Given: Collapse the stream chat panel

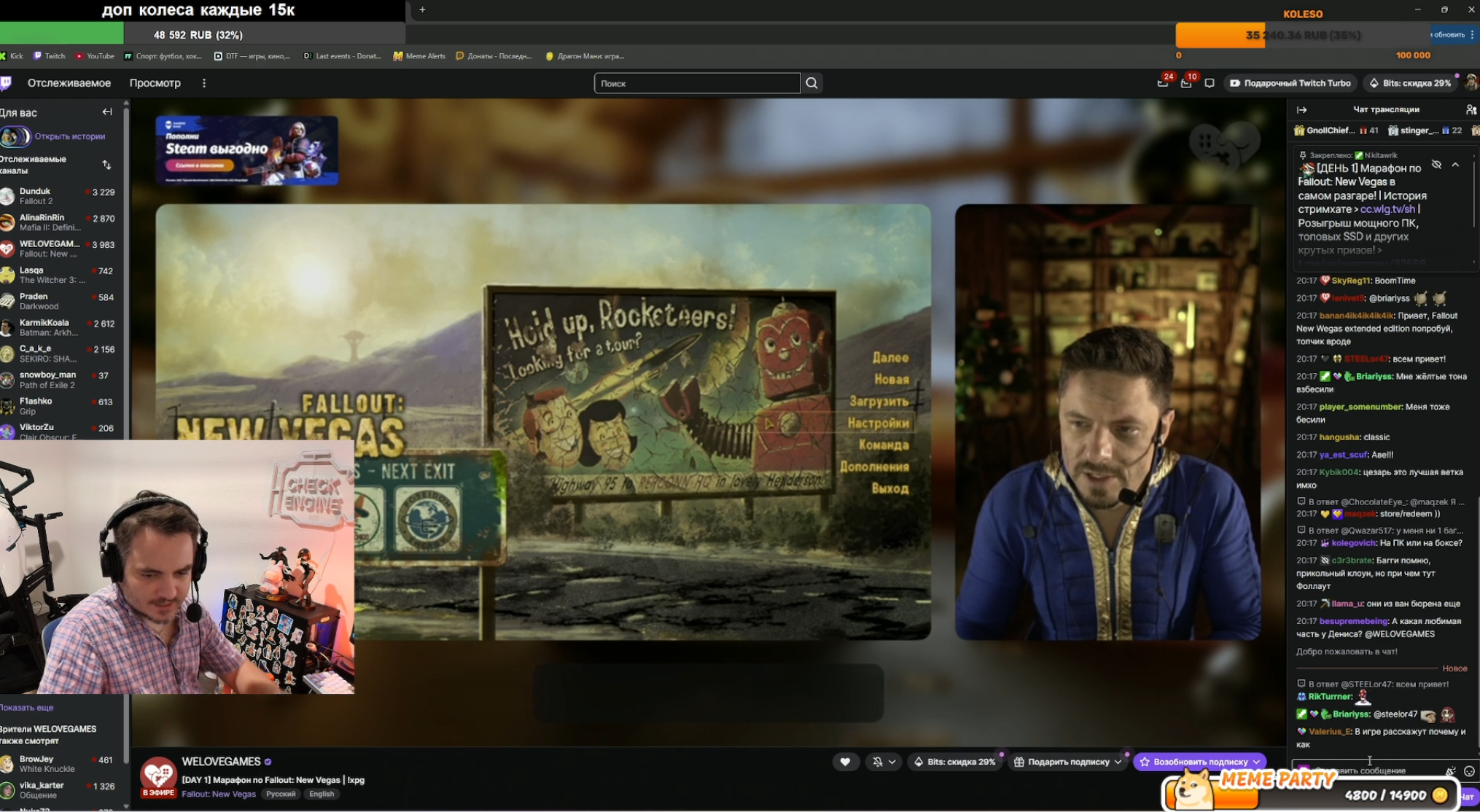Looking at the screenshot, I should (1302, 109).
